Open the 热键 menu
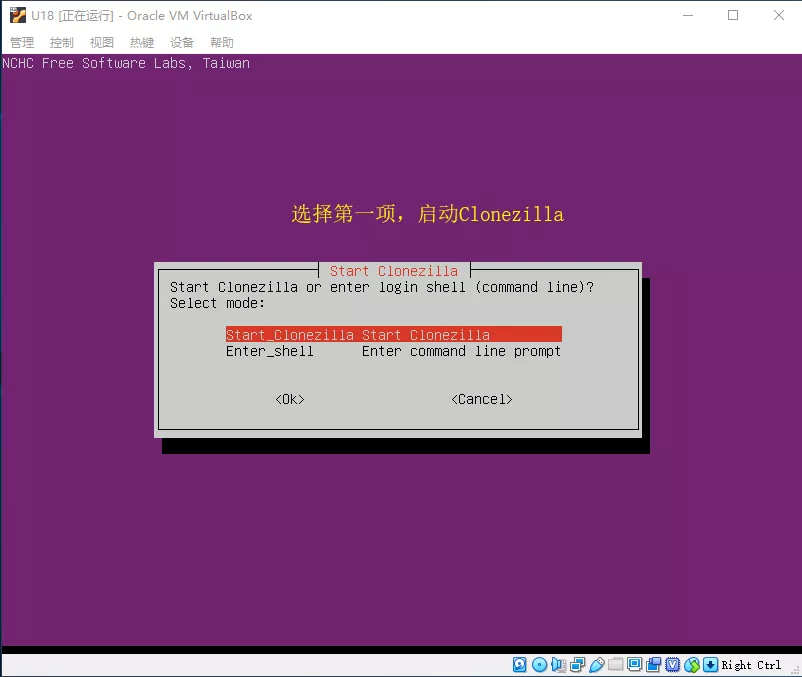802x677 pixels. pyautogui.click(x=142, y=42)
